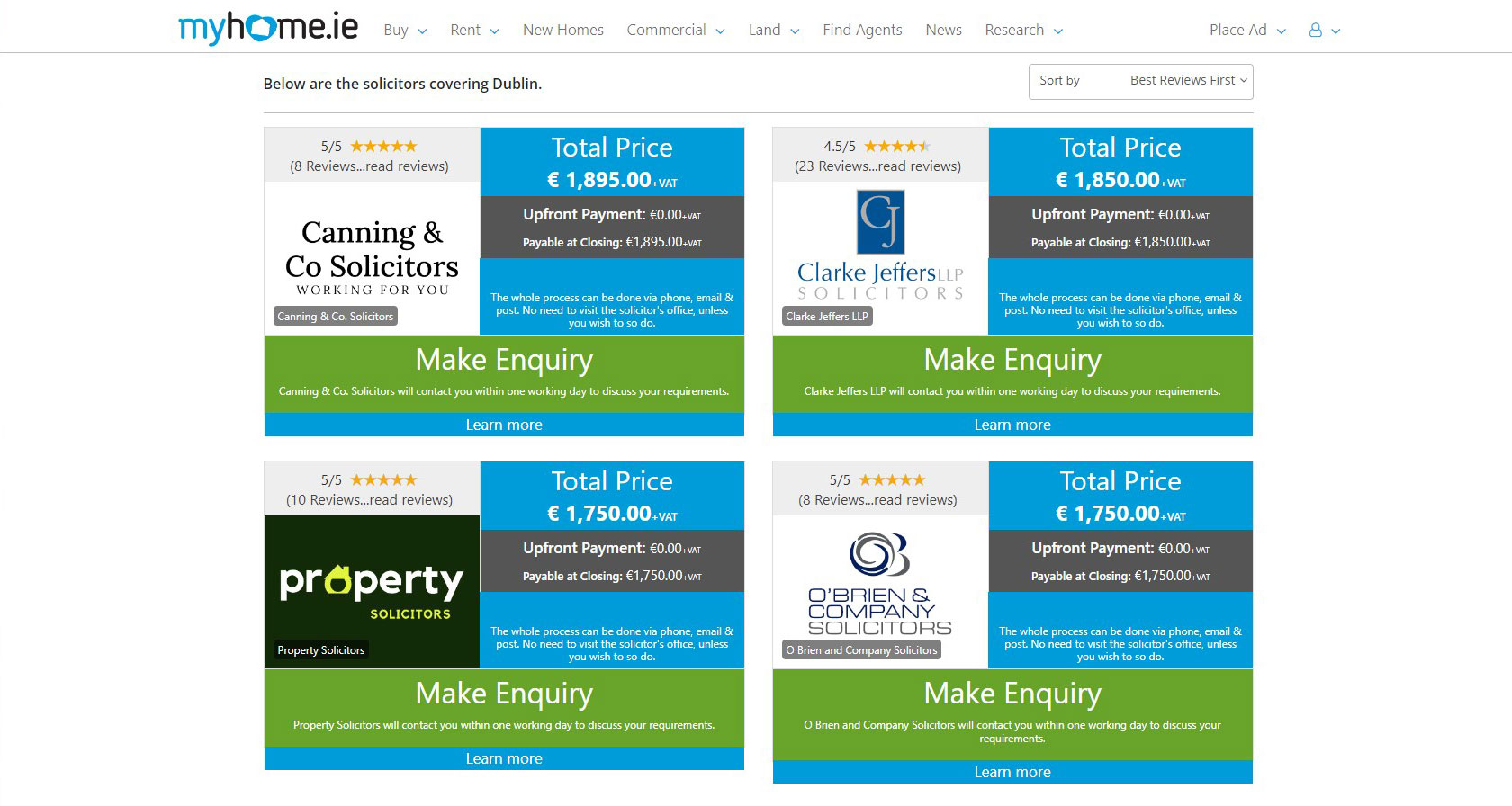Click Payable at Closing €1,895.00 text
The height and width of the screenshot is (806, 1512).
pyautogui.click(x=612, y=242)
